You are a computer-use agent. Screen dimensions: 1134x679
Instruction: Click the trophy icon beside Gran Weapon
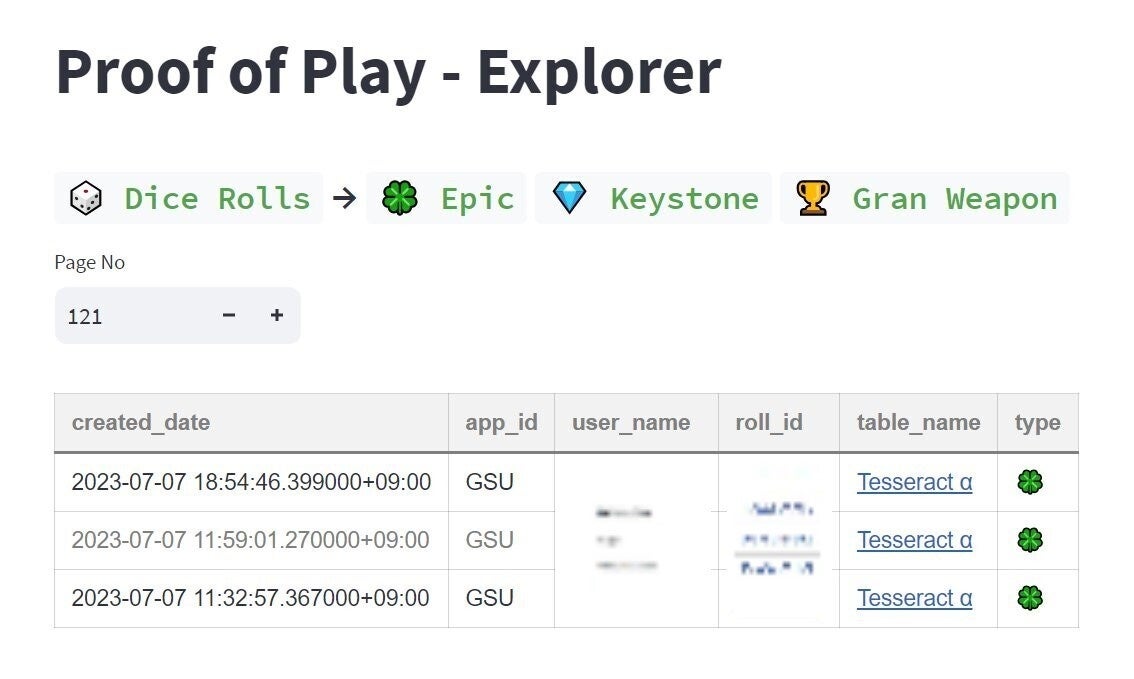click(812, 198)
